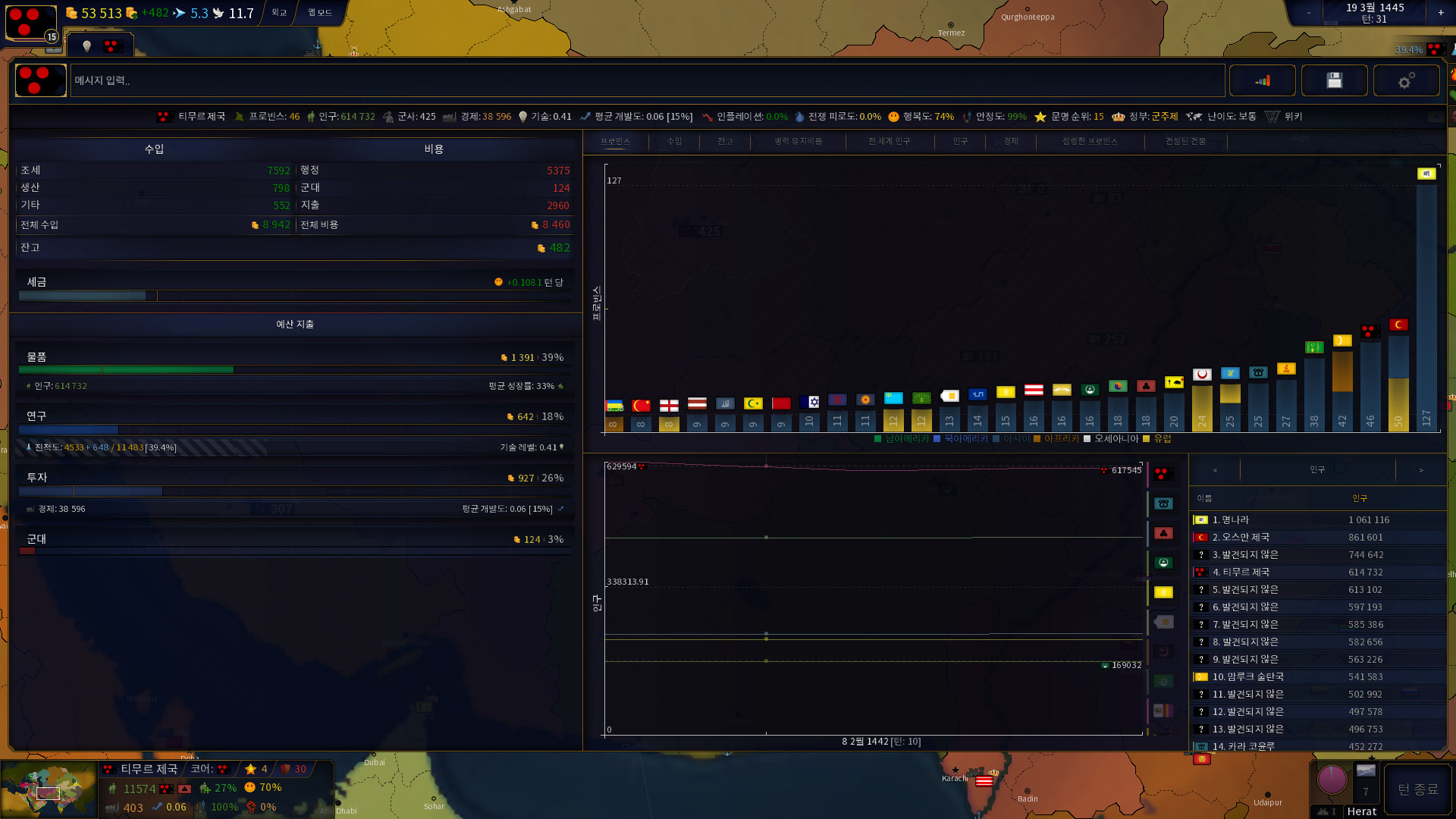Open the settings gears icon
Image resolution: width=1456 pixels, height=819 pixels.
[1406, 80]
